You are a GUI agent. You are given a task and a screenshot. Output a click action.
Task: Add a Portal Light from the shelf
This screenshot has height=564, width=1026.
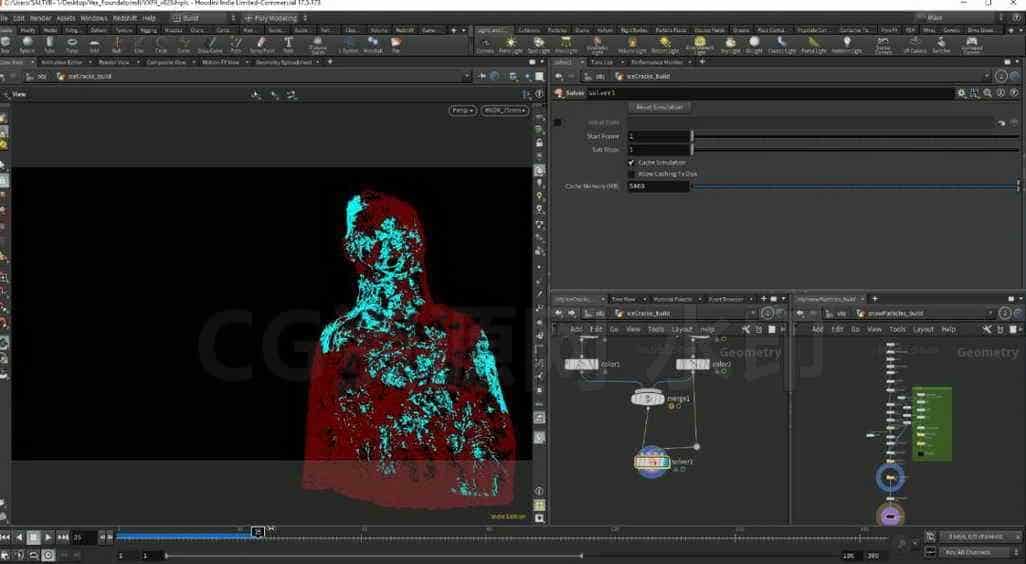(813, 44)
